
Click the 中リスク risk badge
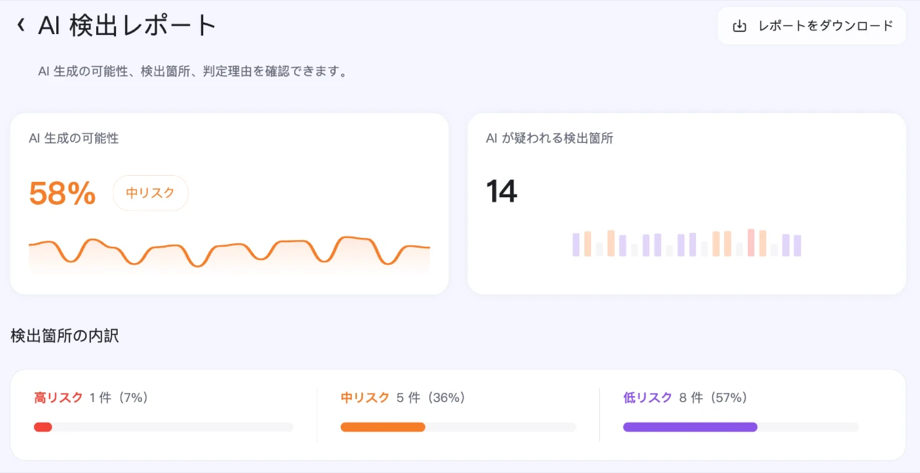click(x=150, y=193)
